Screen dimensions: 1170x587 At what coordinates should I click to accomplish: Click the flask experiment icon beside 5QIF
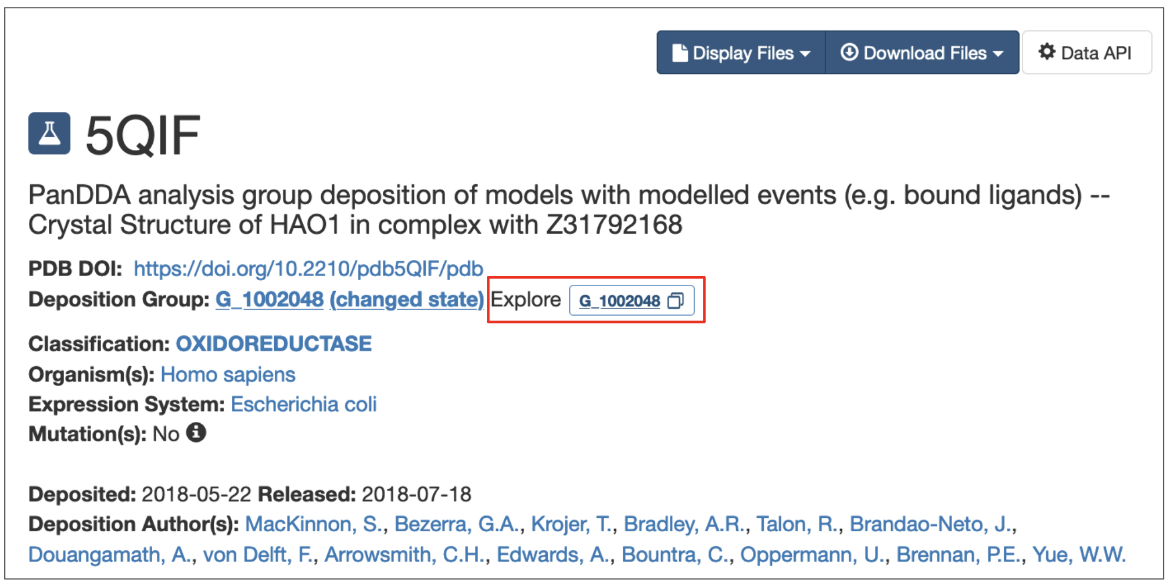click(x=50, y=133)
